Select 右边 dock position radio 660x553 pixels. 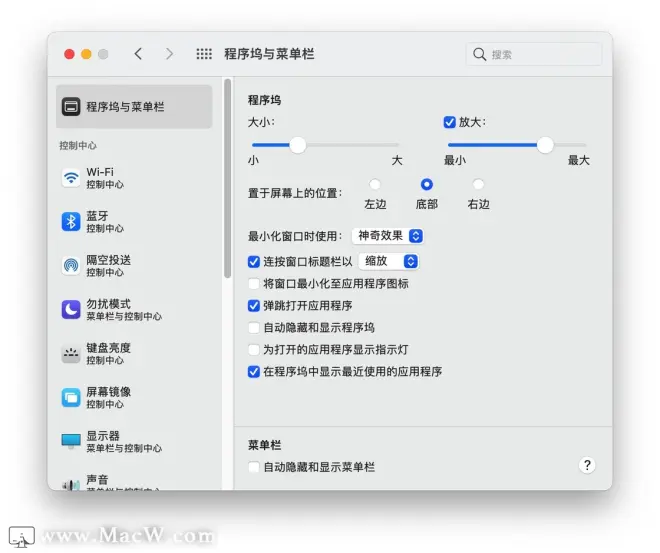[x=478, y=184]
